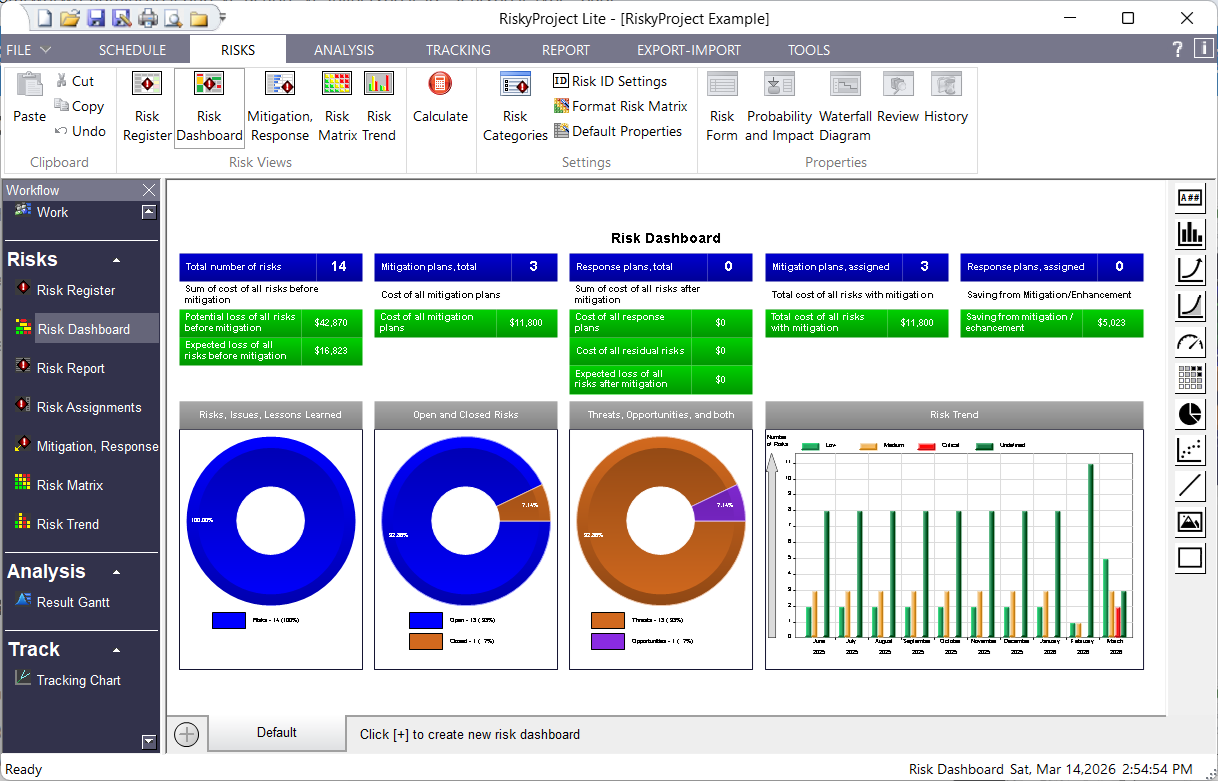Open the Risk Matrix view
1218x781 pixels.
click(x=337, y=107)
